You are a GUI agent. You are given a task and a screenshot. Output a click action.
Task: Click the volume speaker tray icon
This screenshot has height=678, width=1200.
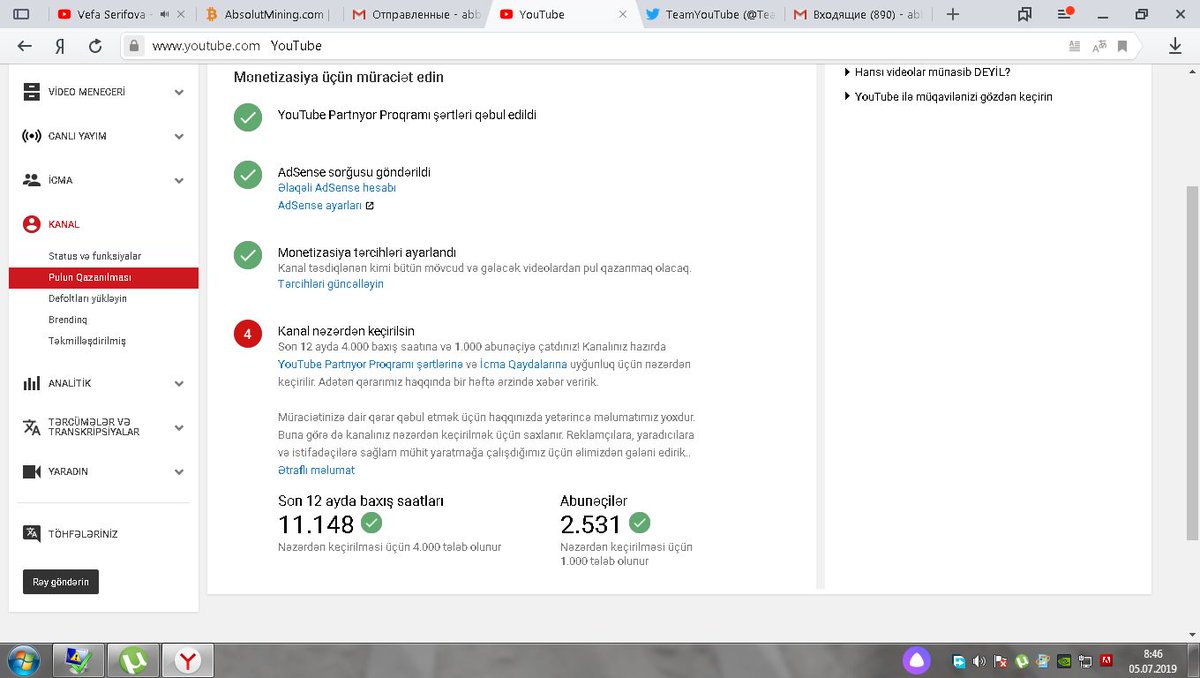(980, 661)
